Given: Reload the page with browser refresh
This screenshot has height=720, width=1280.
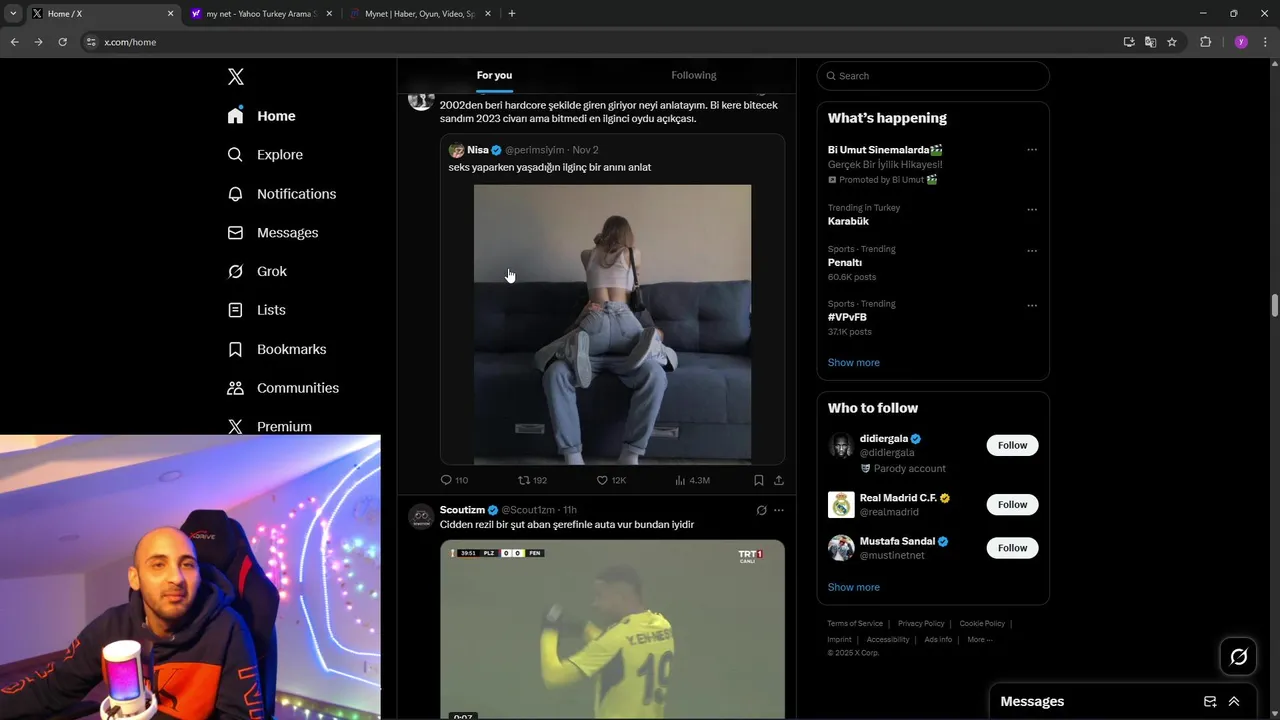Looking at the screenshot, I should (x=62, y=42).
